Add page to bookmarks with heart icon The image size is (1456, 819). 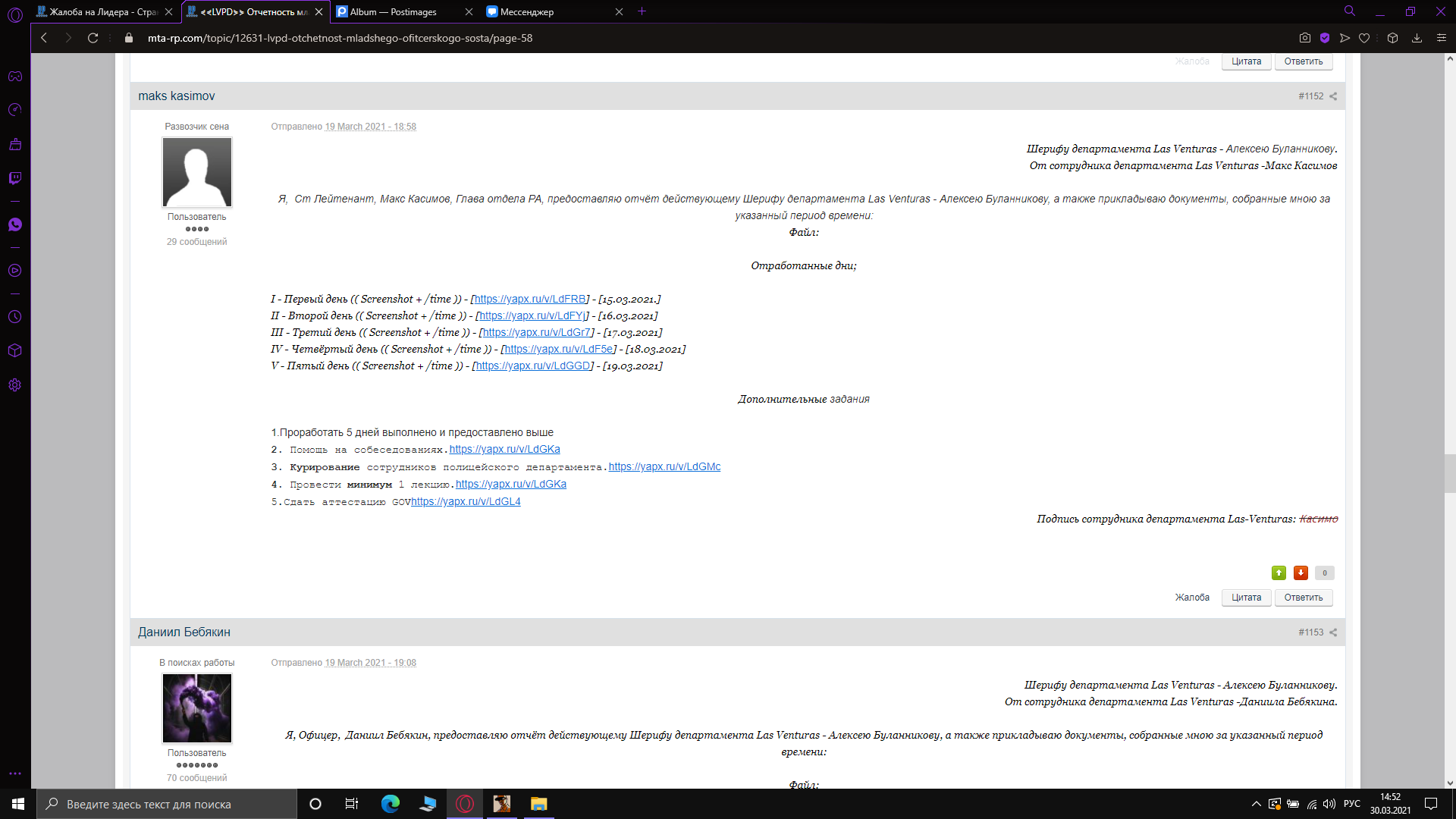[x=1364, y=38]
